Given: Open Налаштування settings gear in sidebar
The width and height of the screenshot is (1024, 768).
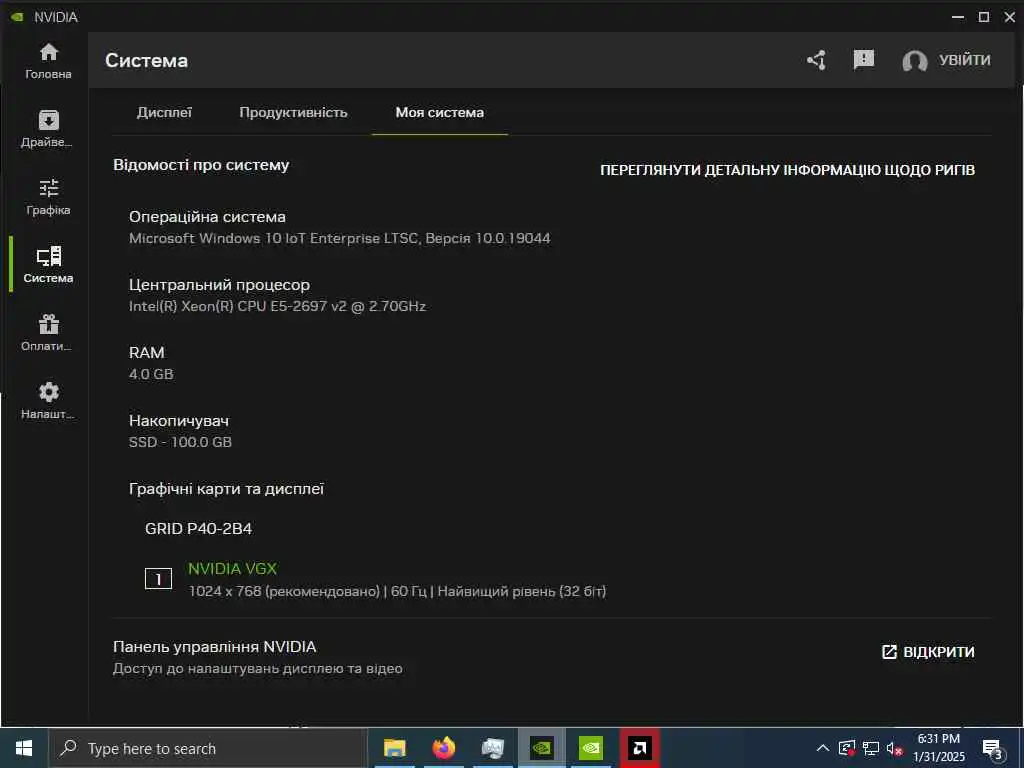Looking at the screenshot, I should 48,401.
